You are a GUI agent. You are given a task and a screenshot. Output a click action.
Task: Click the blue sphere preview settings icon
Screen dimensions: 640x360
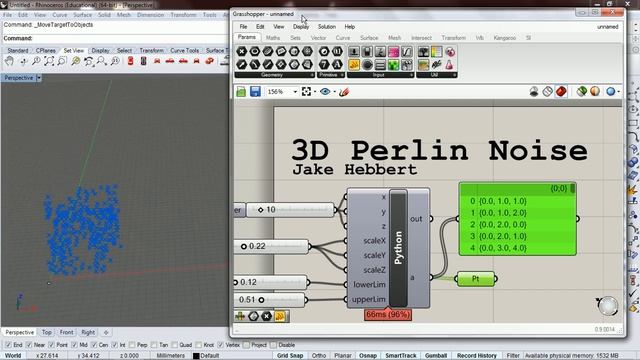611,91
